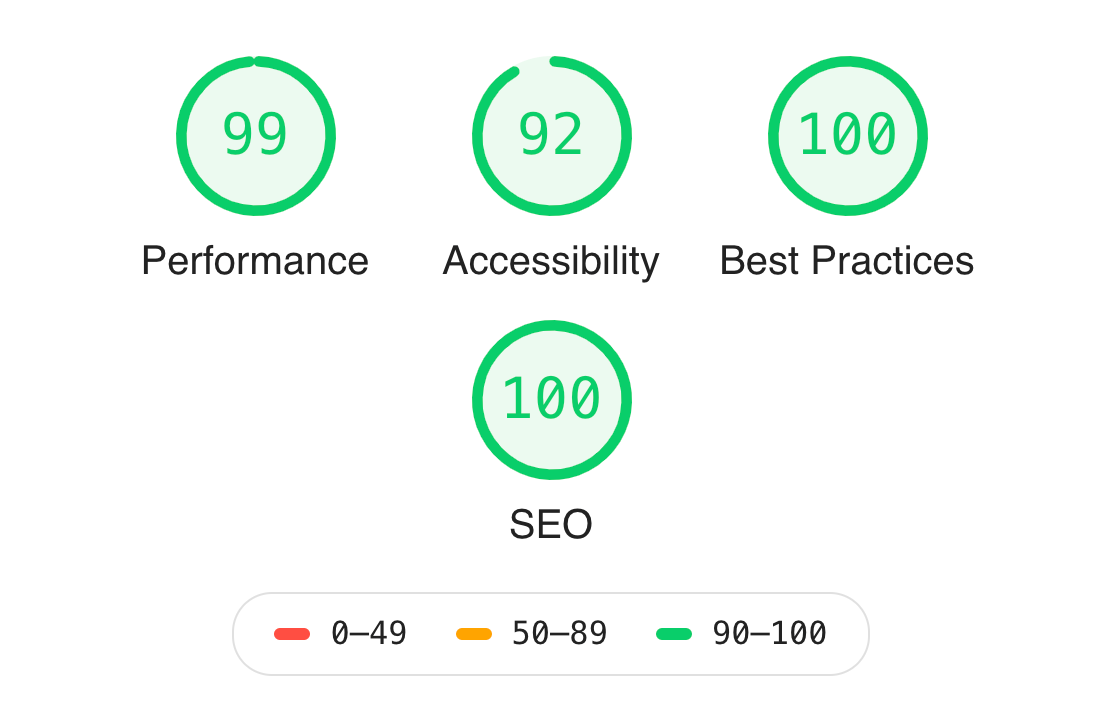Click the 90–100 range text
The image size is (1102, 716).
(x=770, y=633)
